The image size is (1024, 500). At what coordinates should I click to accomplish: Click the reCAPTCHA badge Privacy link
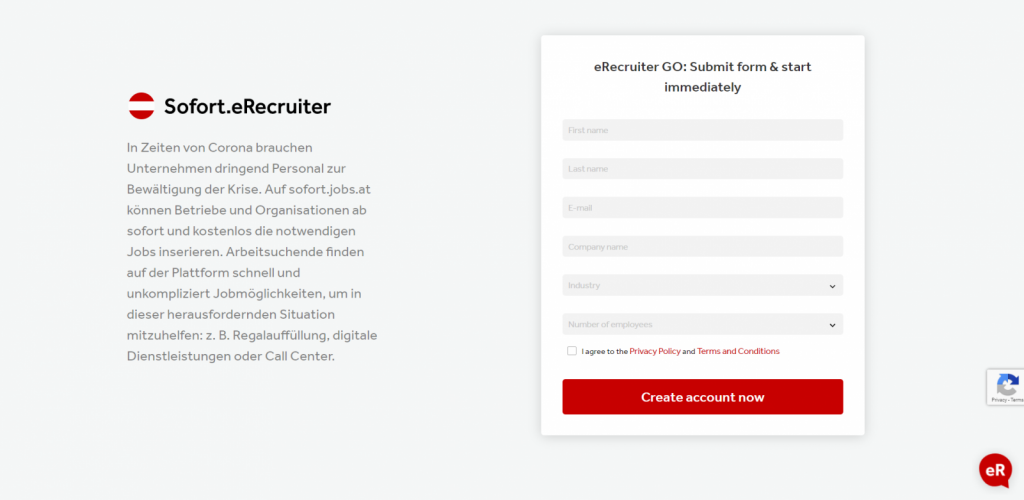tap(999, 399)
